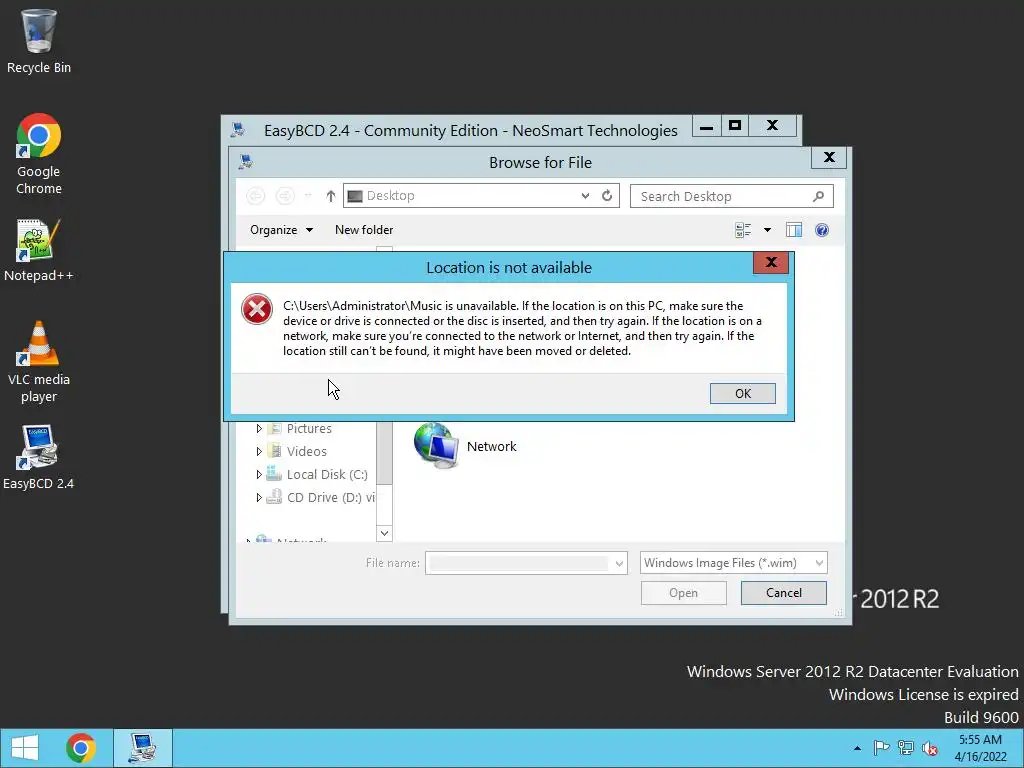Screen dimensions: 1024x768
Task: Open Chrome from the taskbar
Action: [x=81, y=748]
